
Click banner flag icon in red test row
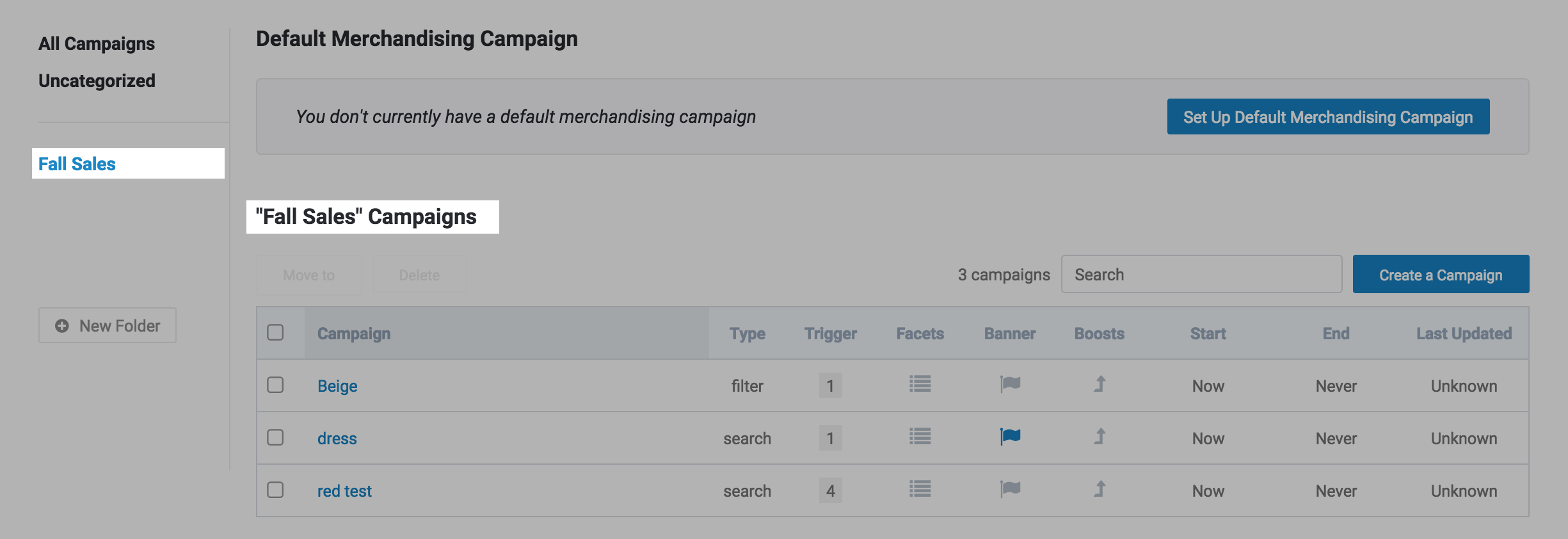(1010, 489)
